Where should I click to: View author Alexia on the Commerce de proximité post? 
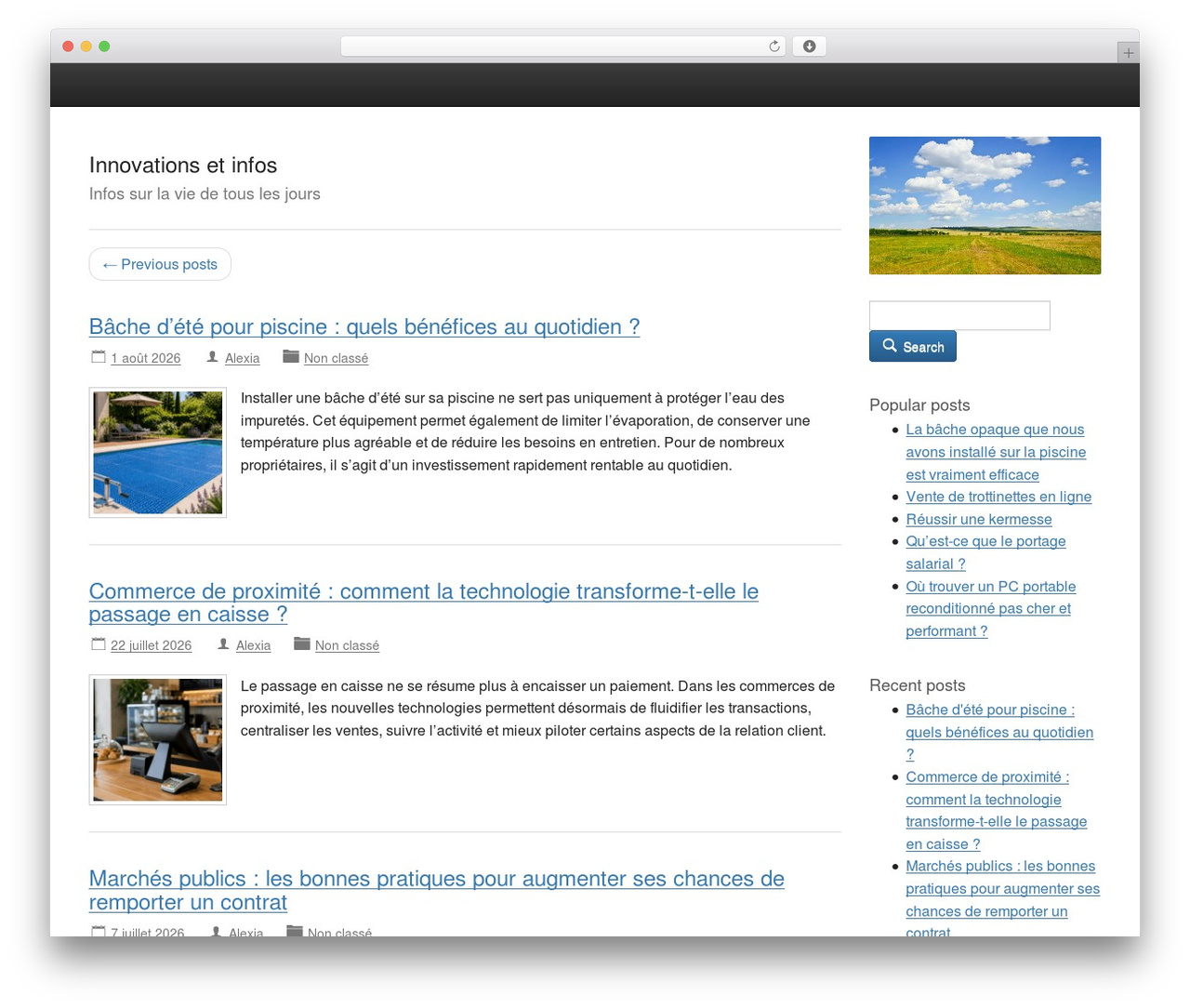pos(254,645)
